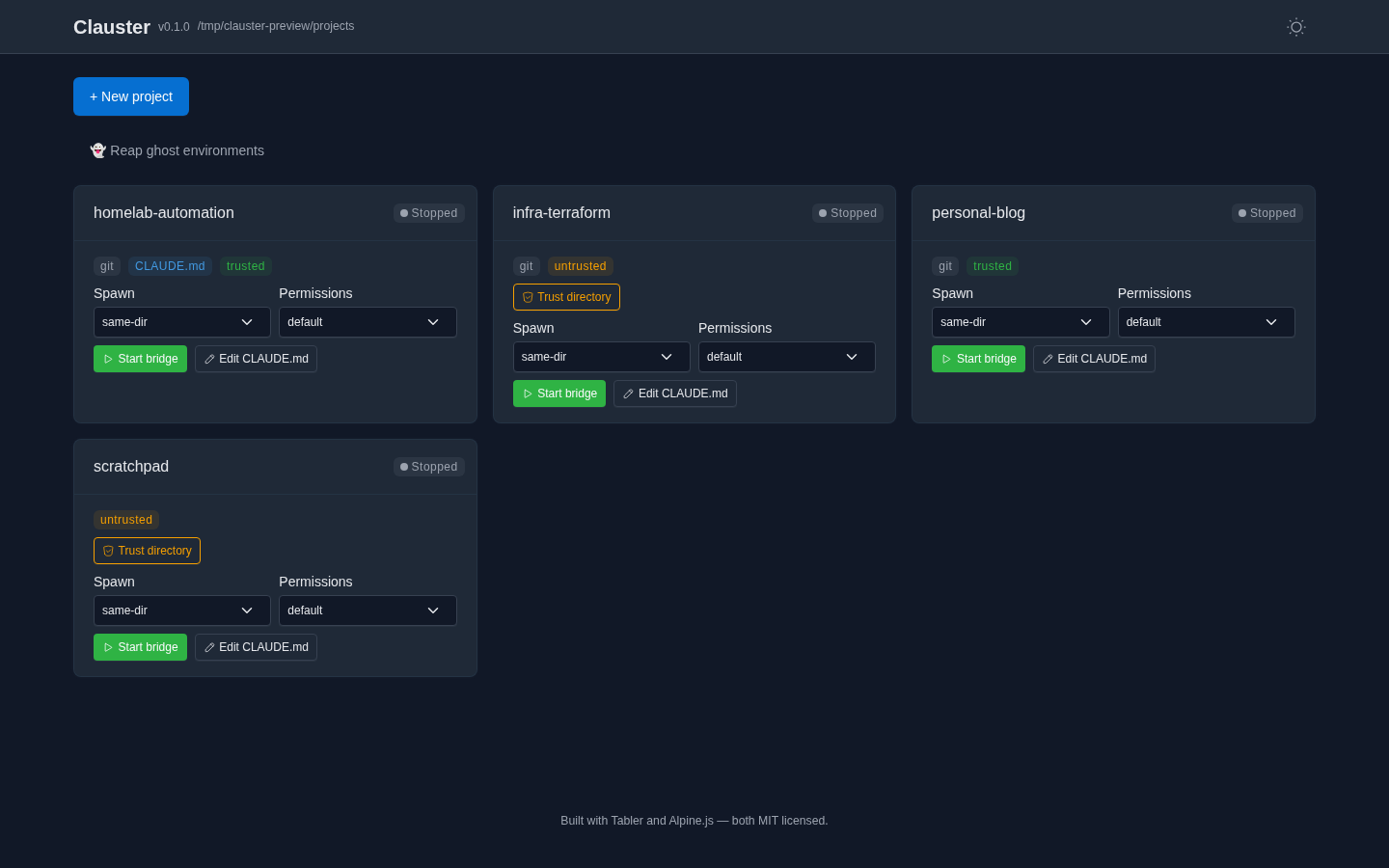Click the git tag on personal-blog
Image resolution: width=1389 pixels, height=868 pixels.
[x=945, y=266]
